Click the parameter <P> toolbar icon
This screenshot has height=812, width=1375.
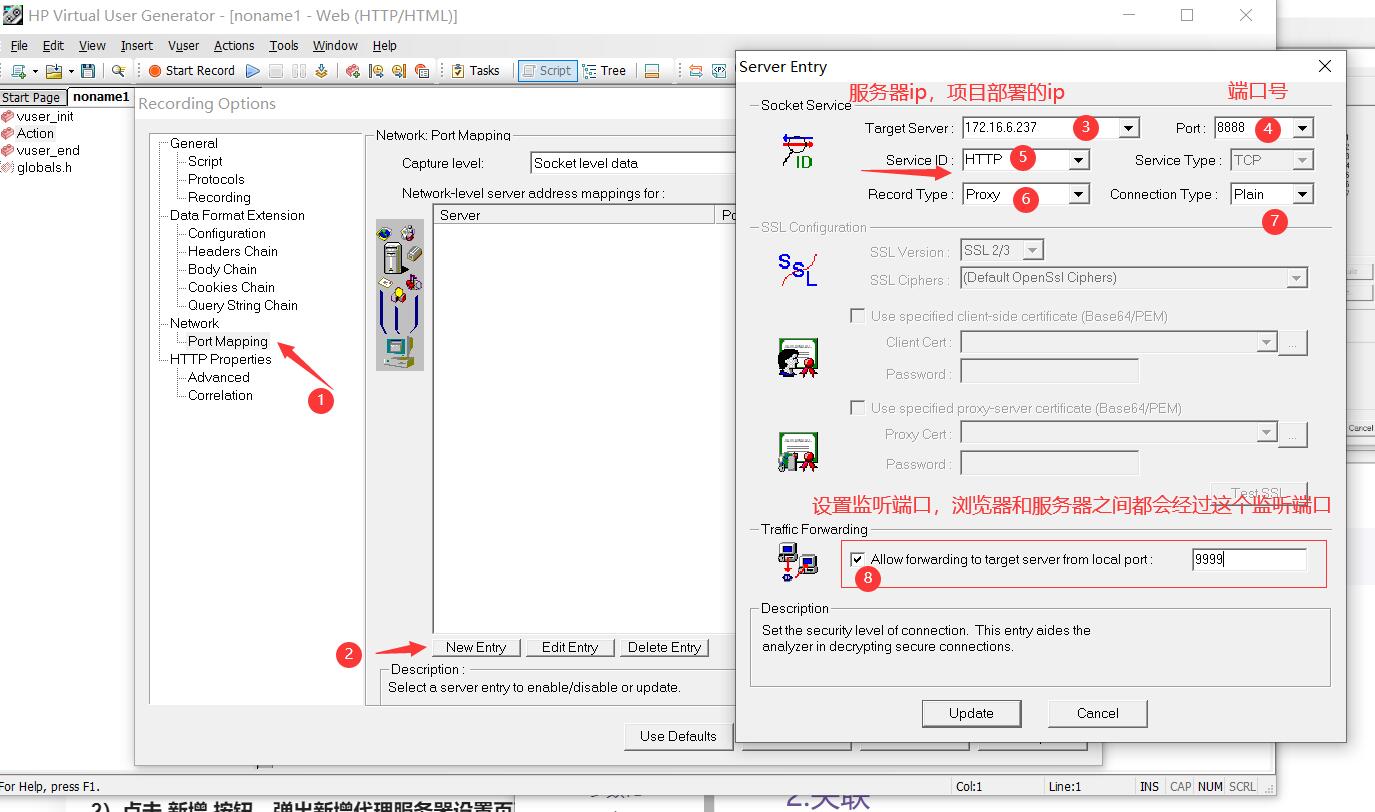coord(719,70)
